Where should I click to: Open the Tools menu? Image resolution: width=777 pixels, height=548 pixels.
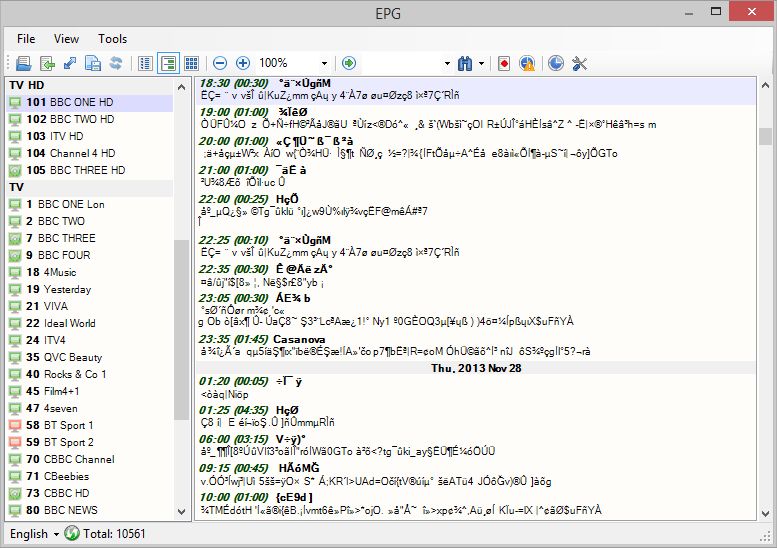point(112,39)
